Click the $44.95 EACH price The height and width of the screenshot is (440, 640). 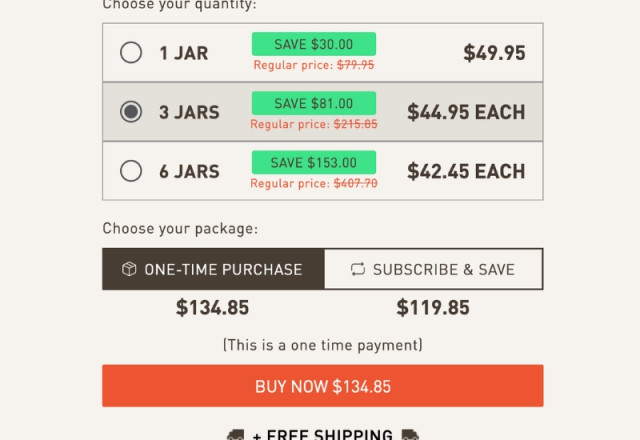pos(466,112)
